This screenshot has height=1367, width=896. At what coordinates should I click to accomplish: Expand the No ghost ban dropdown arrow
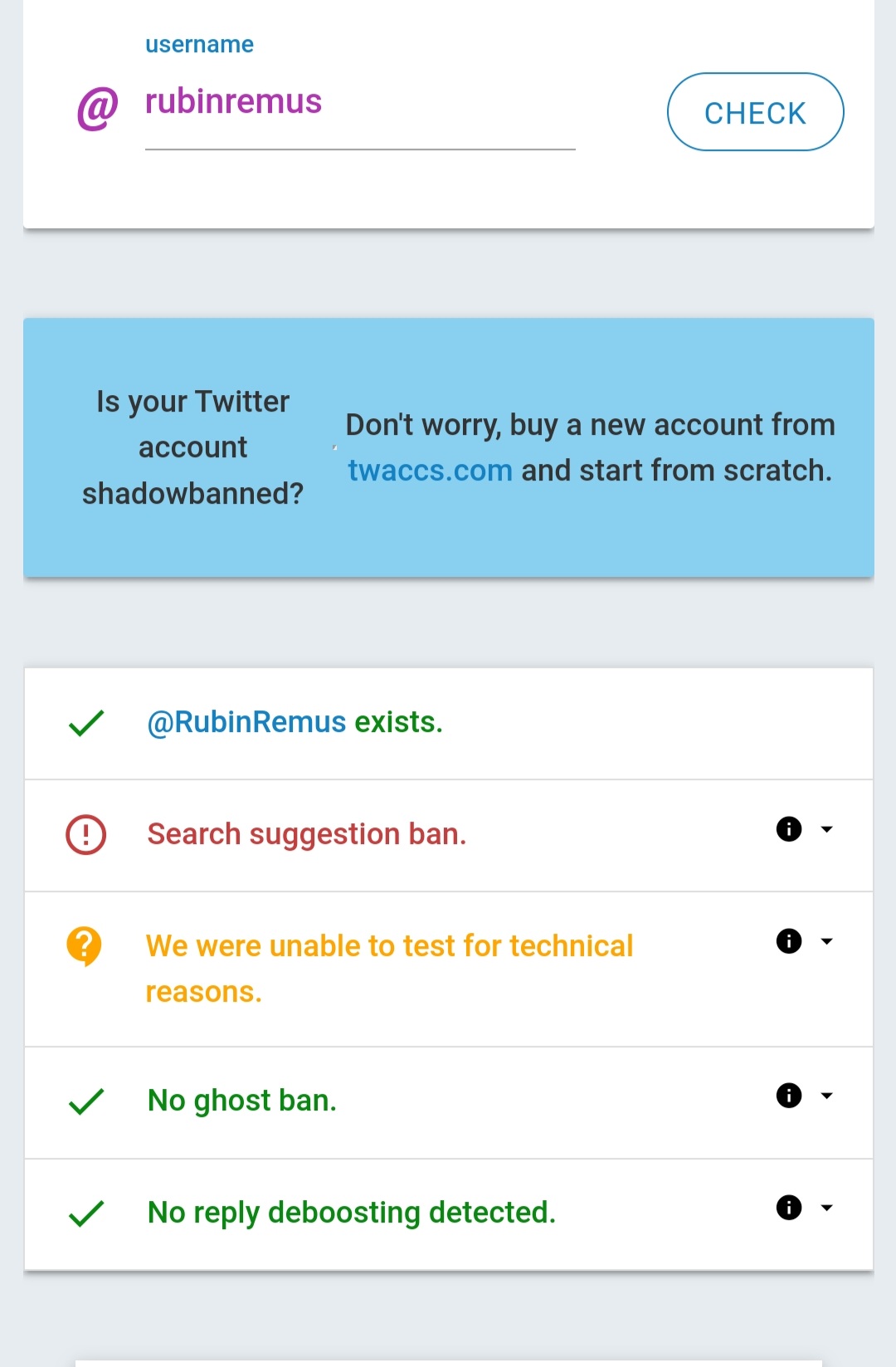point(826,1096)
